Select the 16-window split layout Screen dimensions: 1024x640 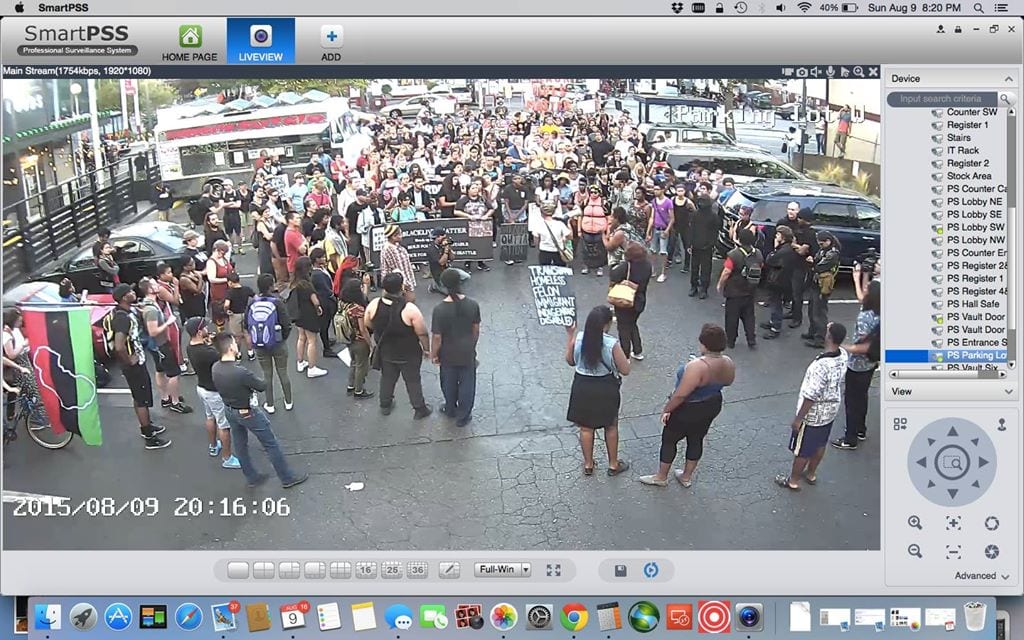[366, 570]
